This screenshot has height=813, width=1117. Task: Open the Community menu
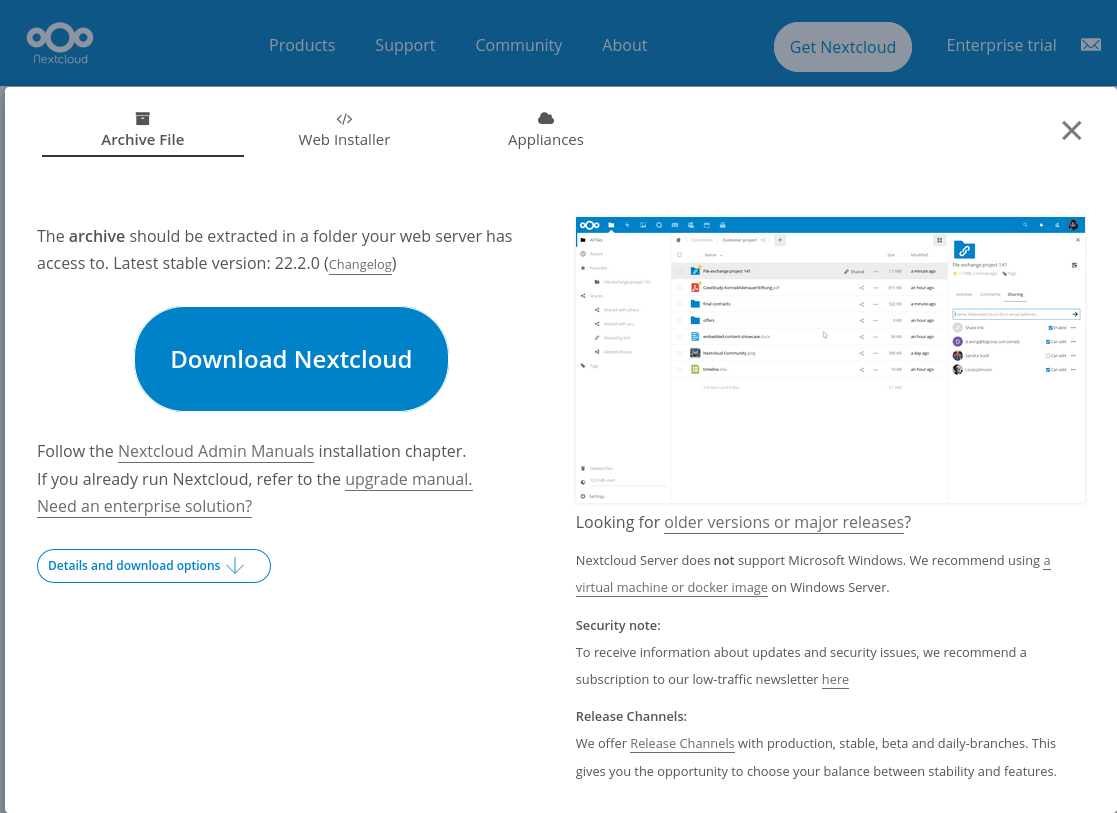pyautogui.click(x=519, y=45)
